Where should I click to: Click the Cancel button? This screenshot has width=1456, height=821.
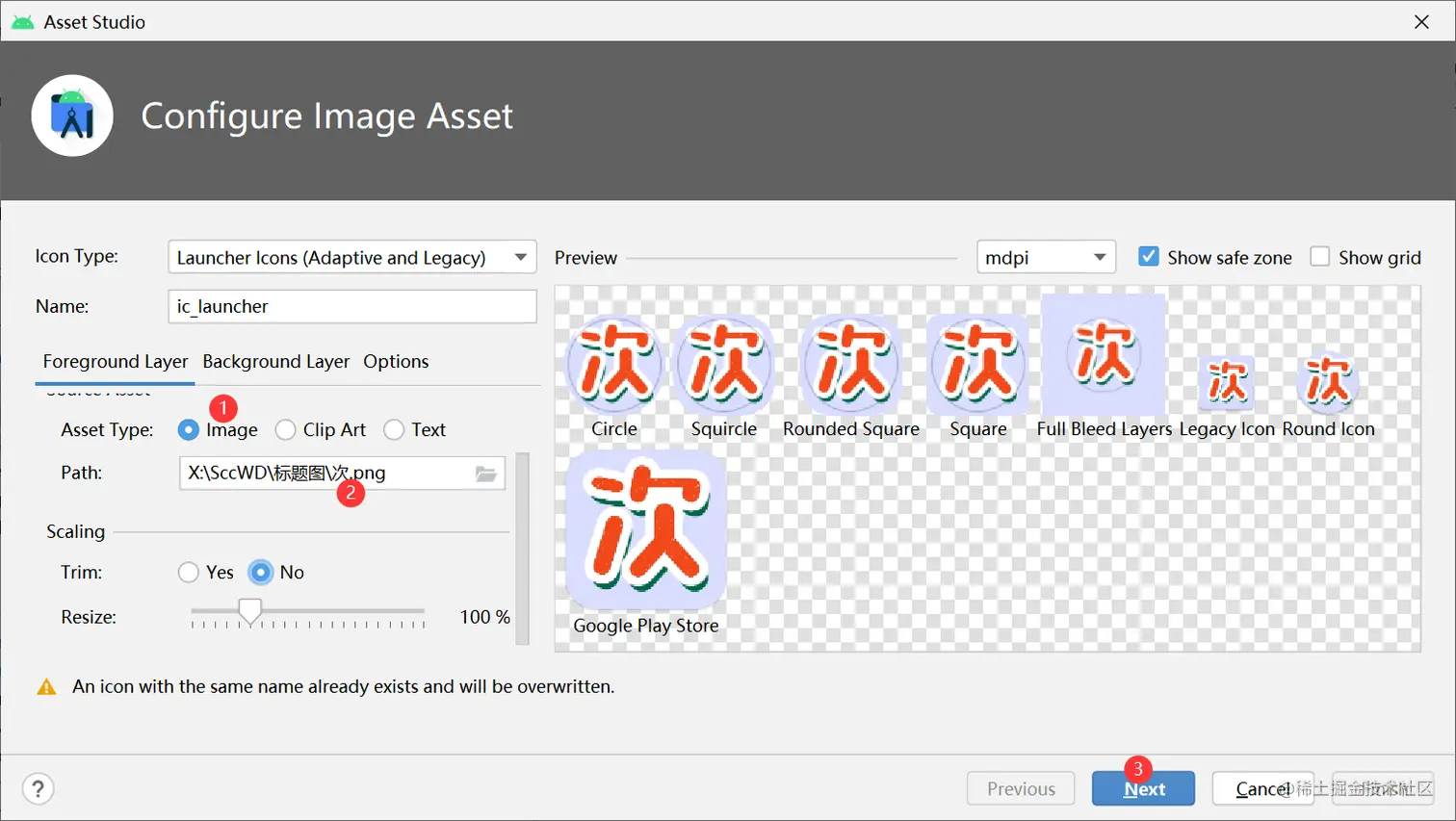tap(1262, 787)
